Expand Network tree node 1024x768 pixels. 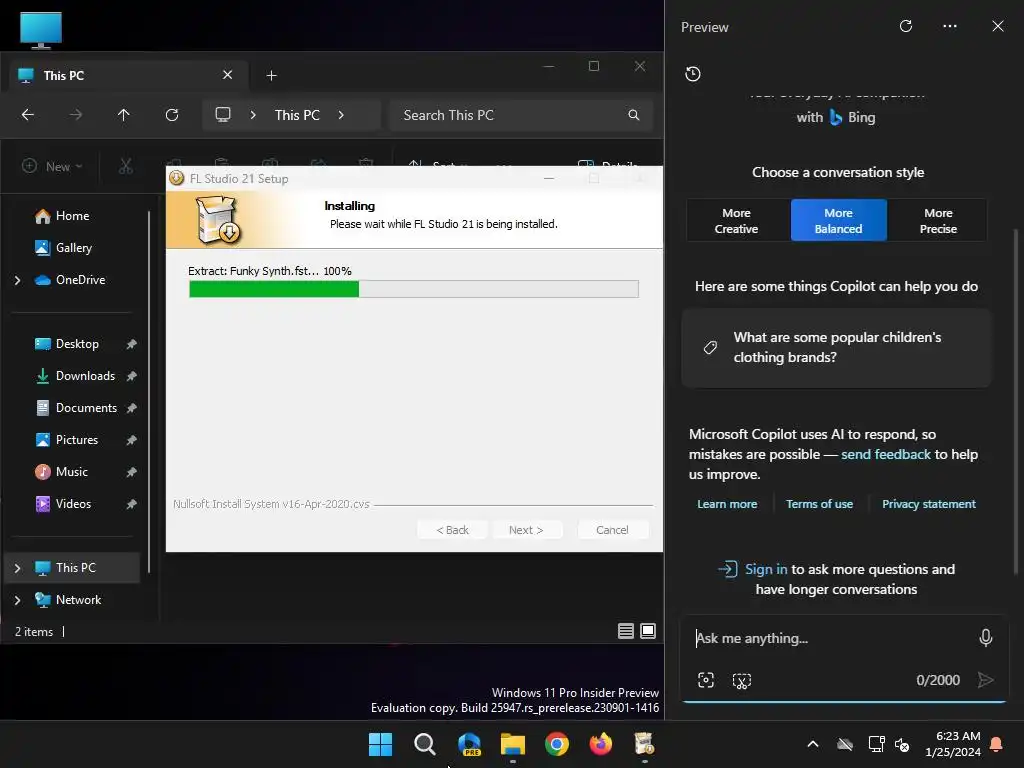pyautogui.click(x=18, y=600)
